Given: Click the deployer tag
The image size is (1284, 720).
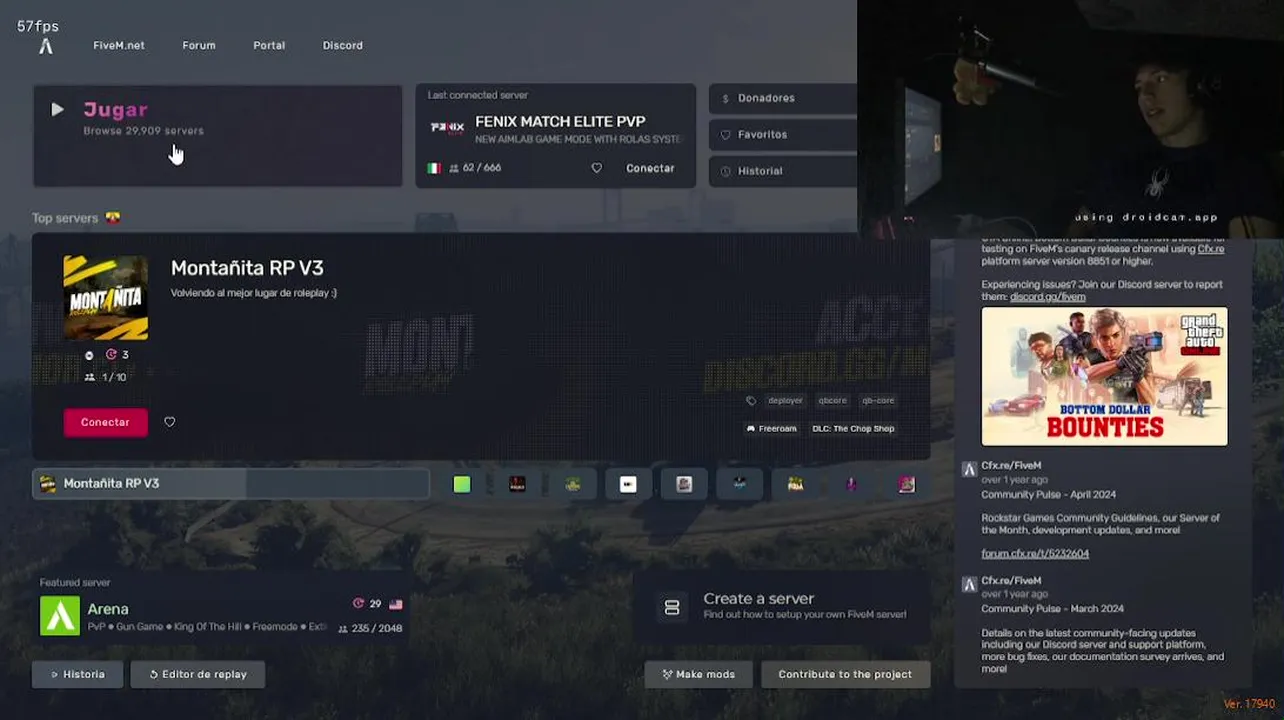Looking at the screenshot, I should pos(785,400).
